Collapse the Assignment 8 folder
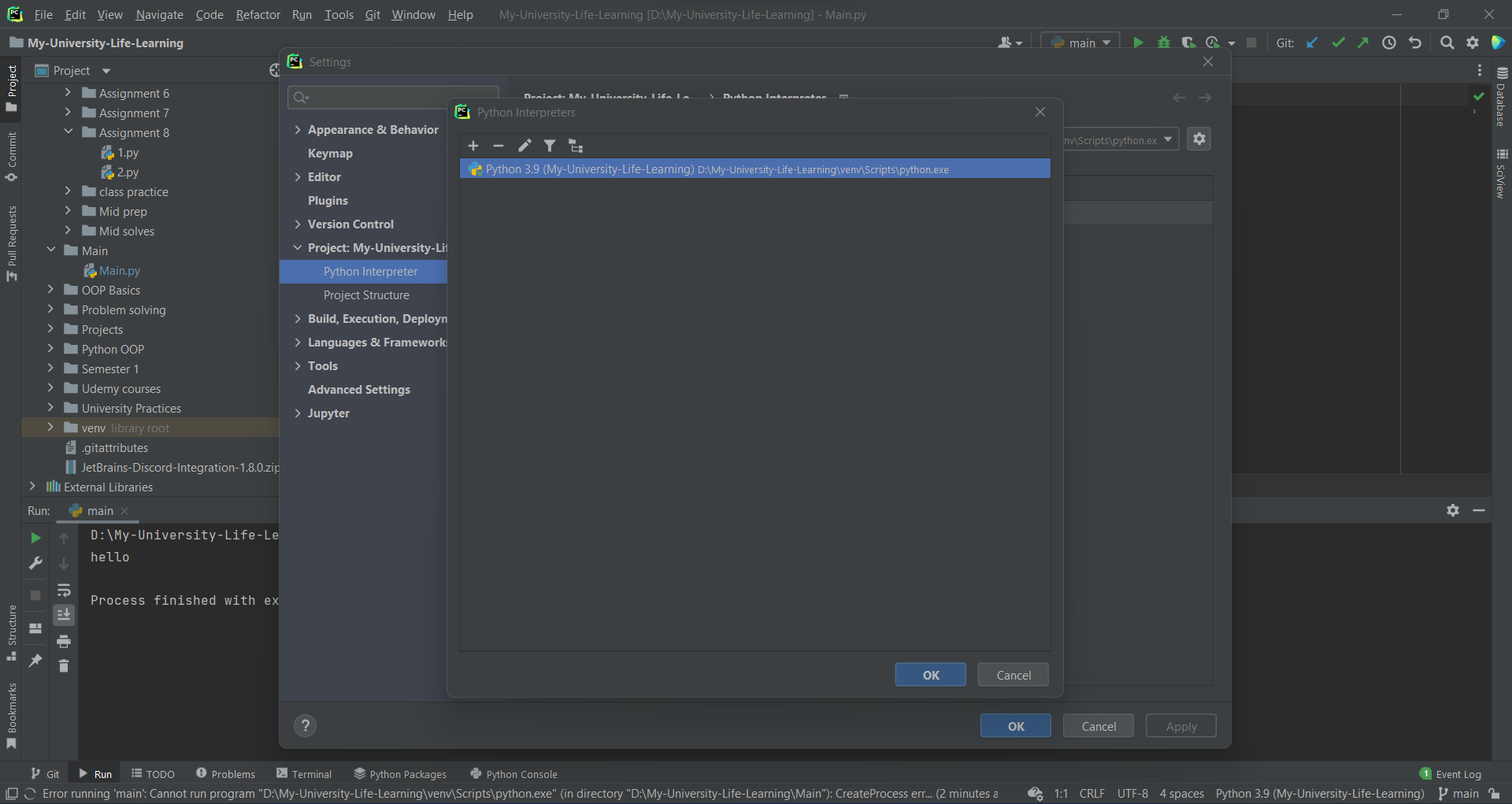The width and height of the screenshot is (1512, 804). (x=69, y=132)
